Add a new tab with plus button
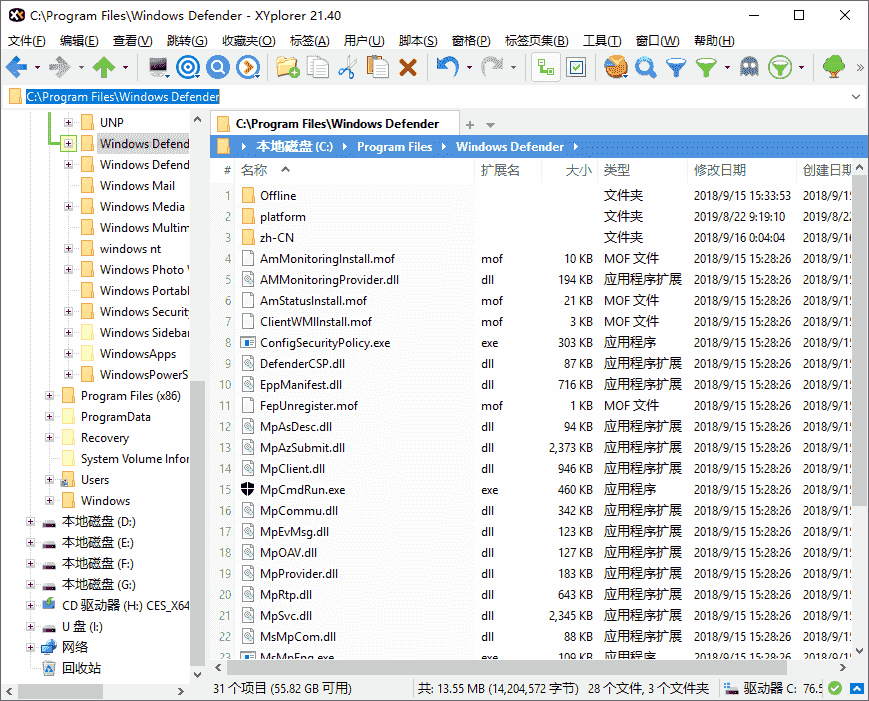 (470, 125)
